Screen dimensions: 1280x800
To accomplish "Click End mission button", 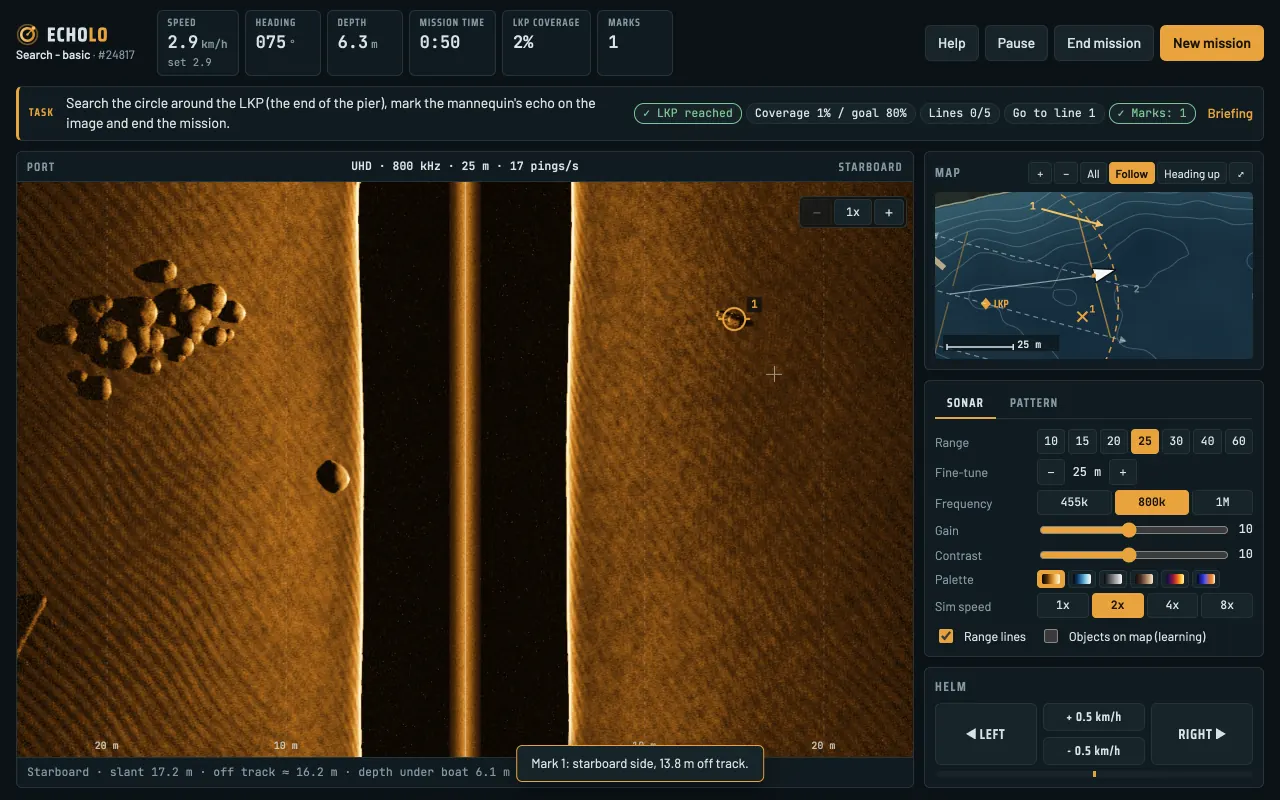I will pos(1104,43).
